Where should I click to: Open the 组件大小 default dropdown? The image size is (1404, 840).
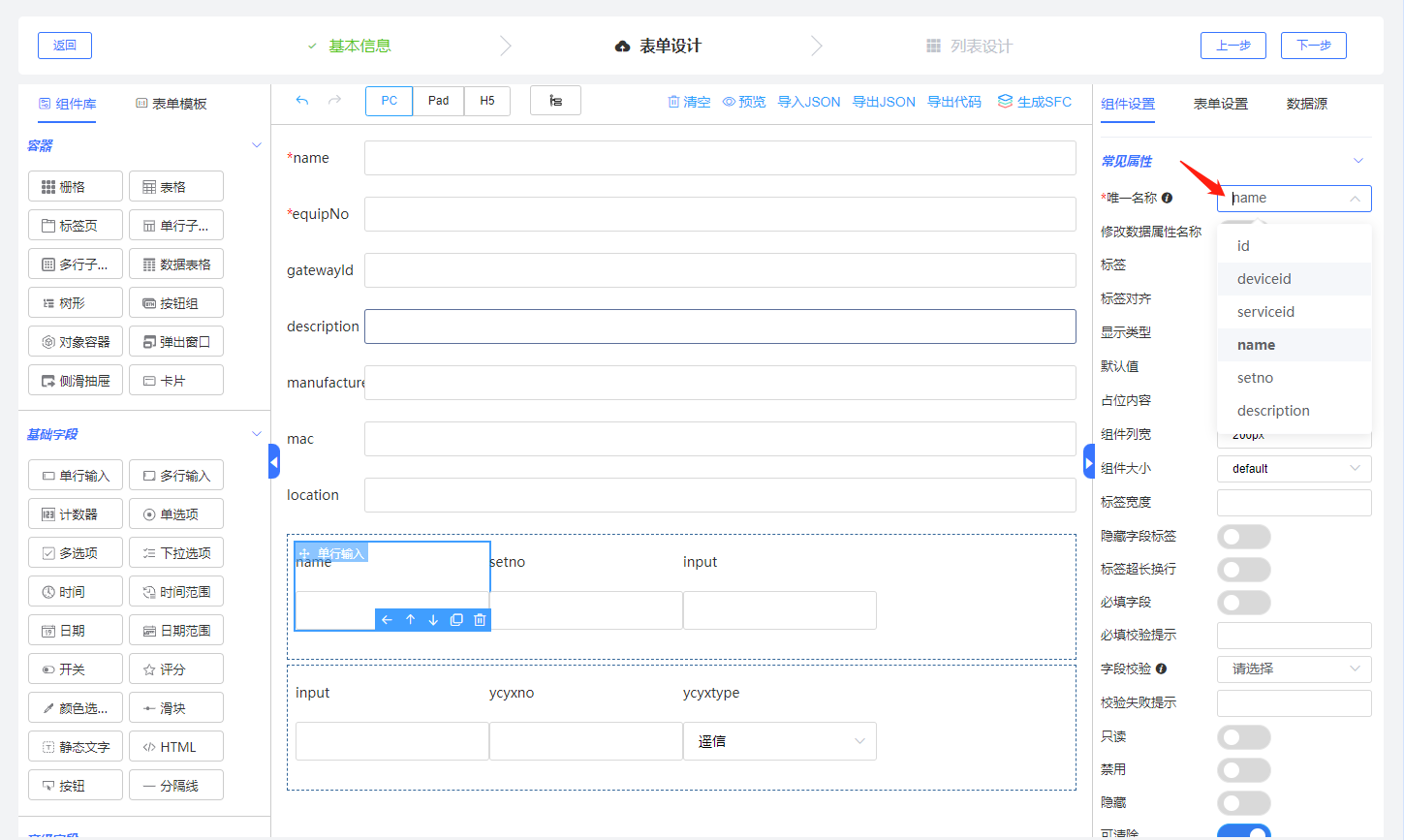[x=1294, y=469]
